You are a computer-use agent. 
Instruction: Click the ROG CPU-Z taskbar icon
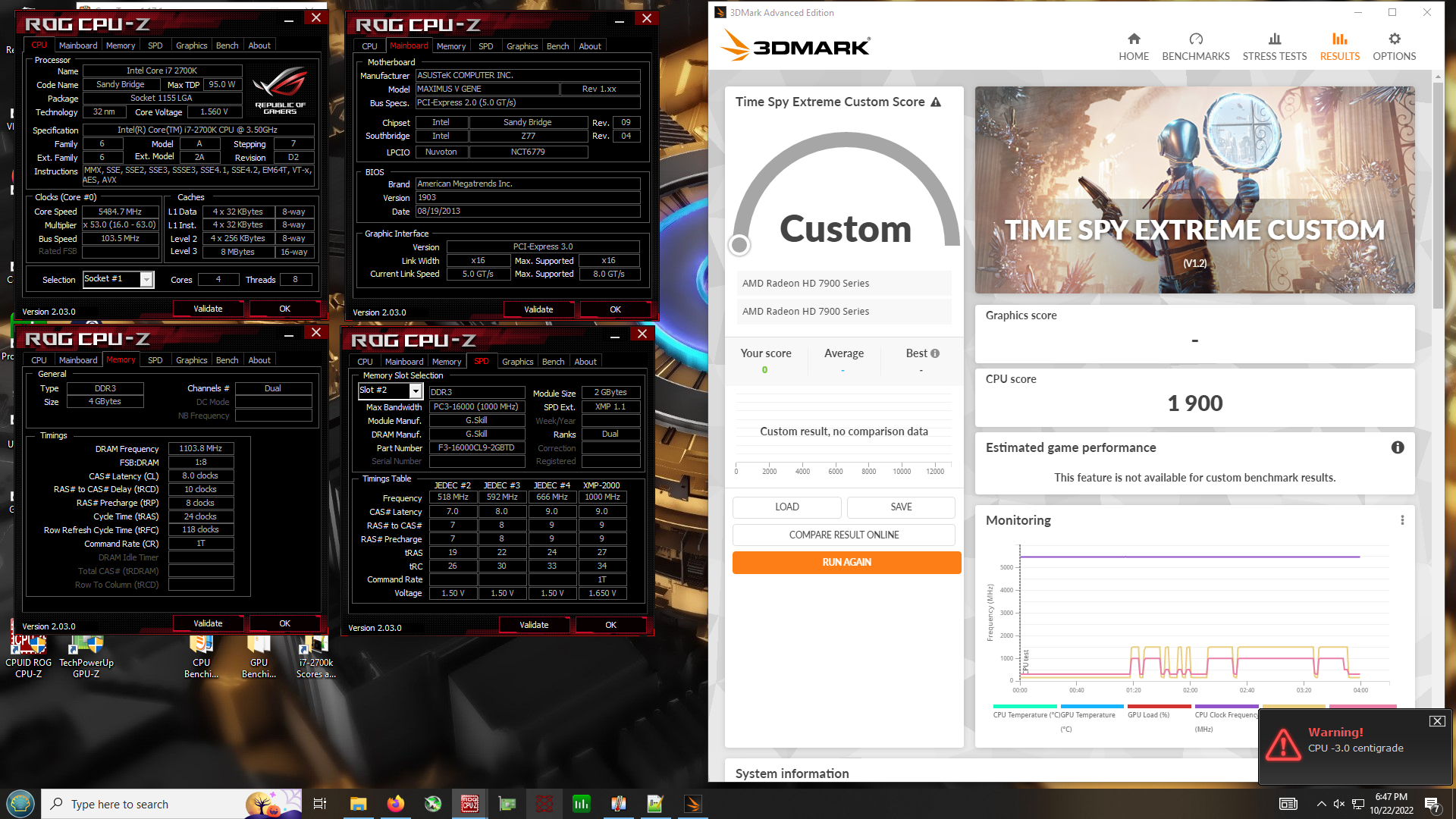click(x=469, y=804)
